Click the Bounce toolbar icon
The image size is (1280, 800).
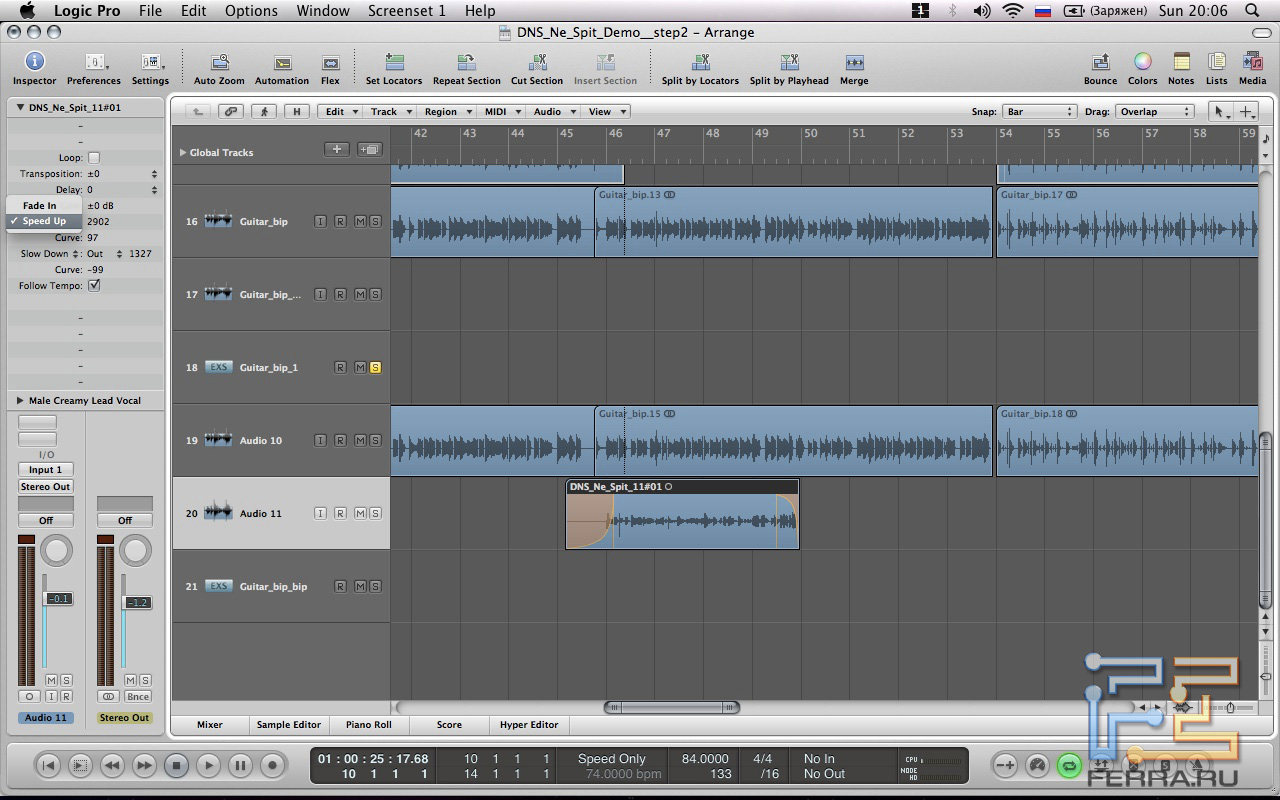tap(1100, 64)
